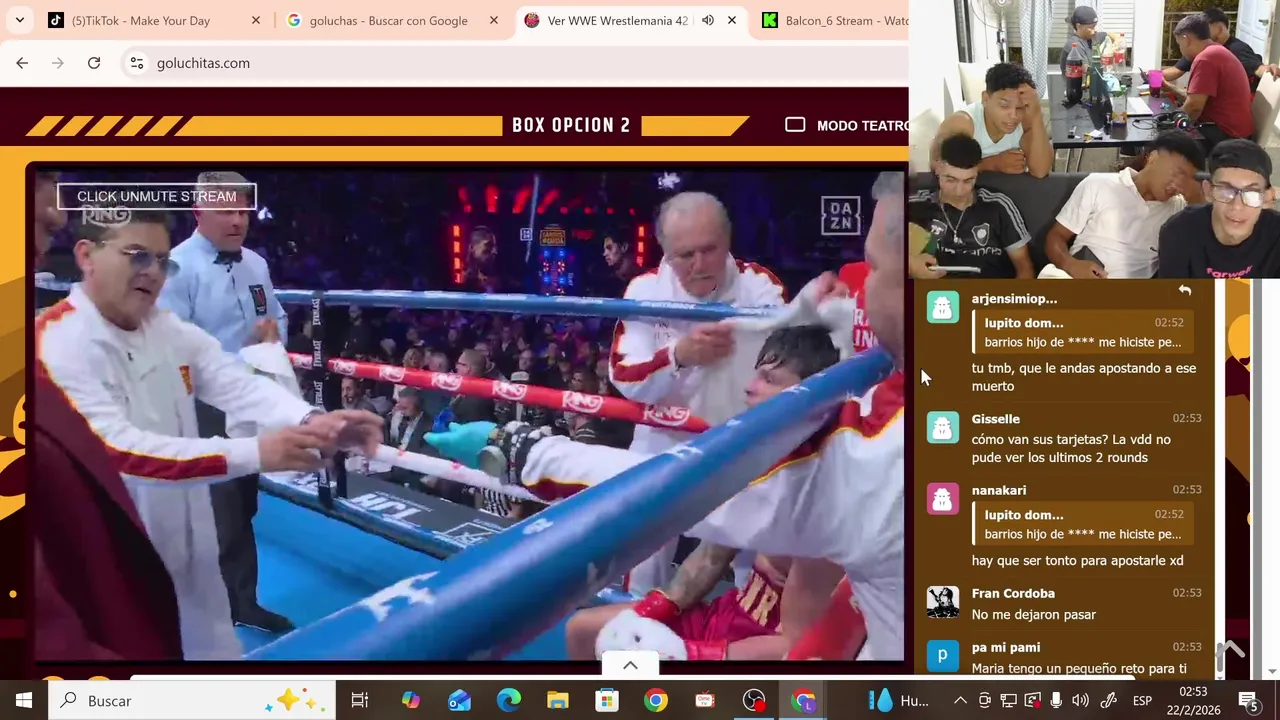This screenshot has height=720, width=1280.
Task: Open clock showing 02:53 22/2/2026
Action: (1192, 701)
